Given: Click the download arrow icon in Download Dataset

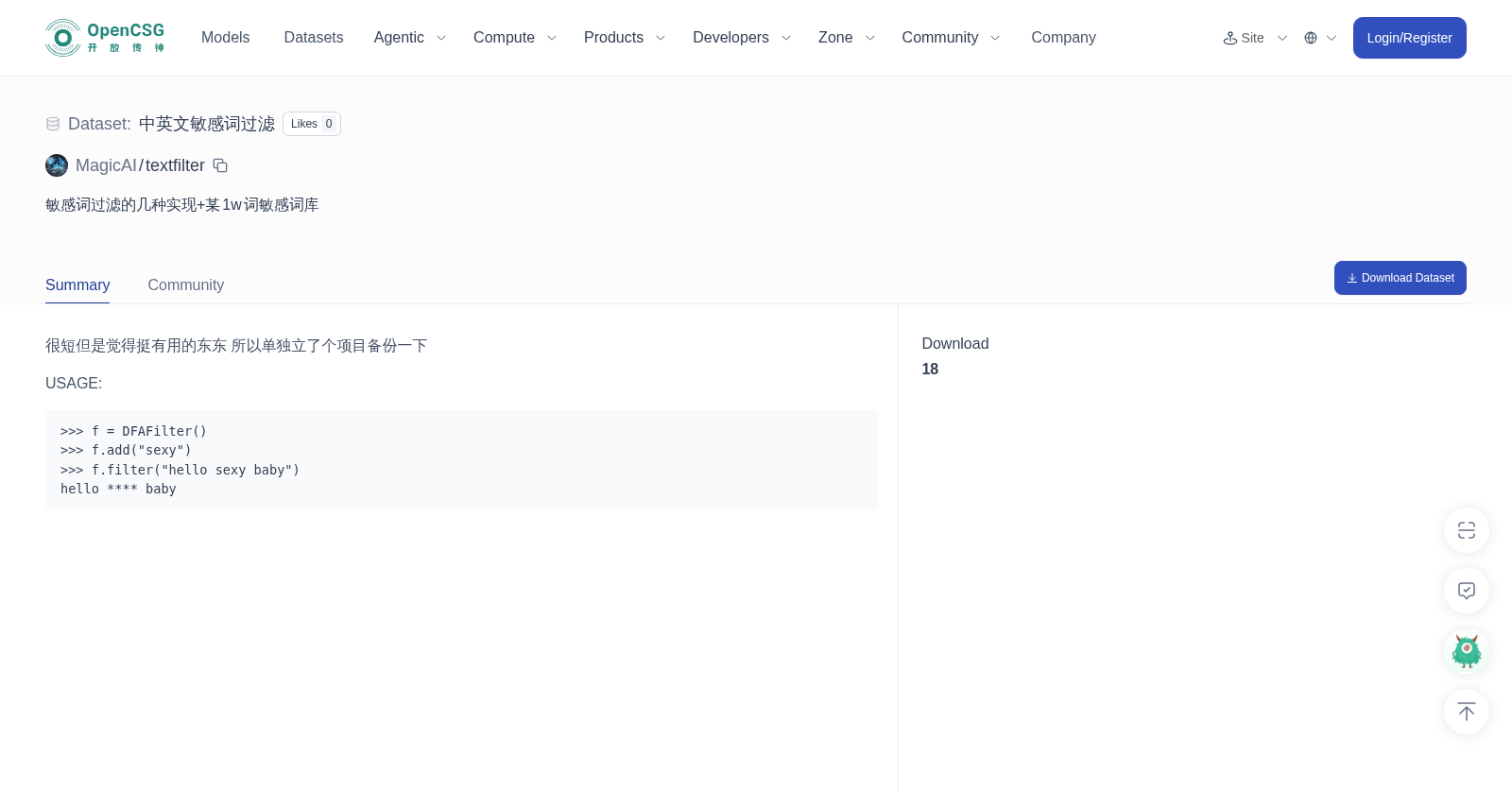Looking at the screenshot, I should click(x=1352, y=278).
